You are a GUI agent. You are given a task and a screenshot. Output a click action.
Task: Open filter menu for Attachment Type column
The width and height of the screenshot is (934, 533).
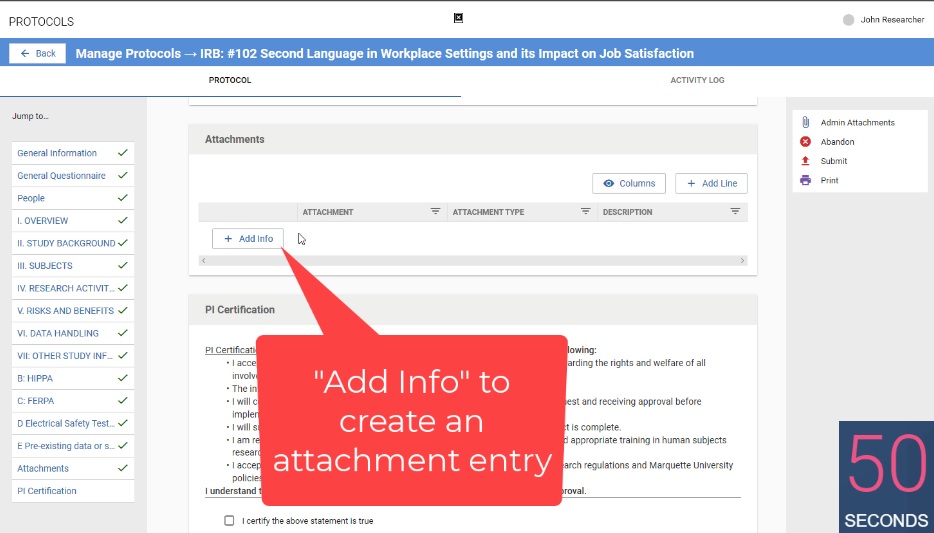(585, 212)
